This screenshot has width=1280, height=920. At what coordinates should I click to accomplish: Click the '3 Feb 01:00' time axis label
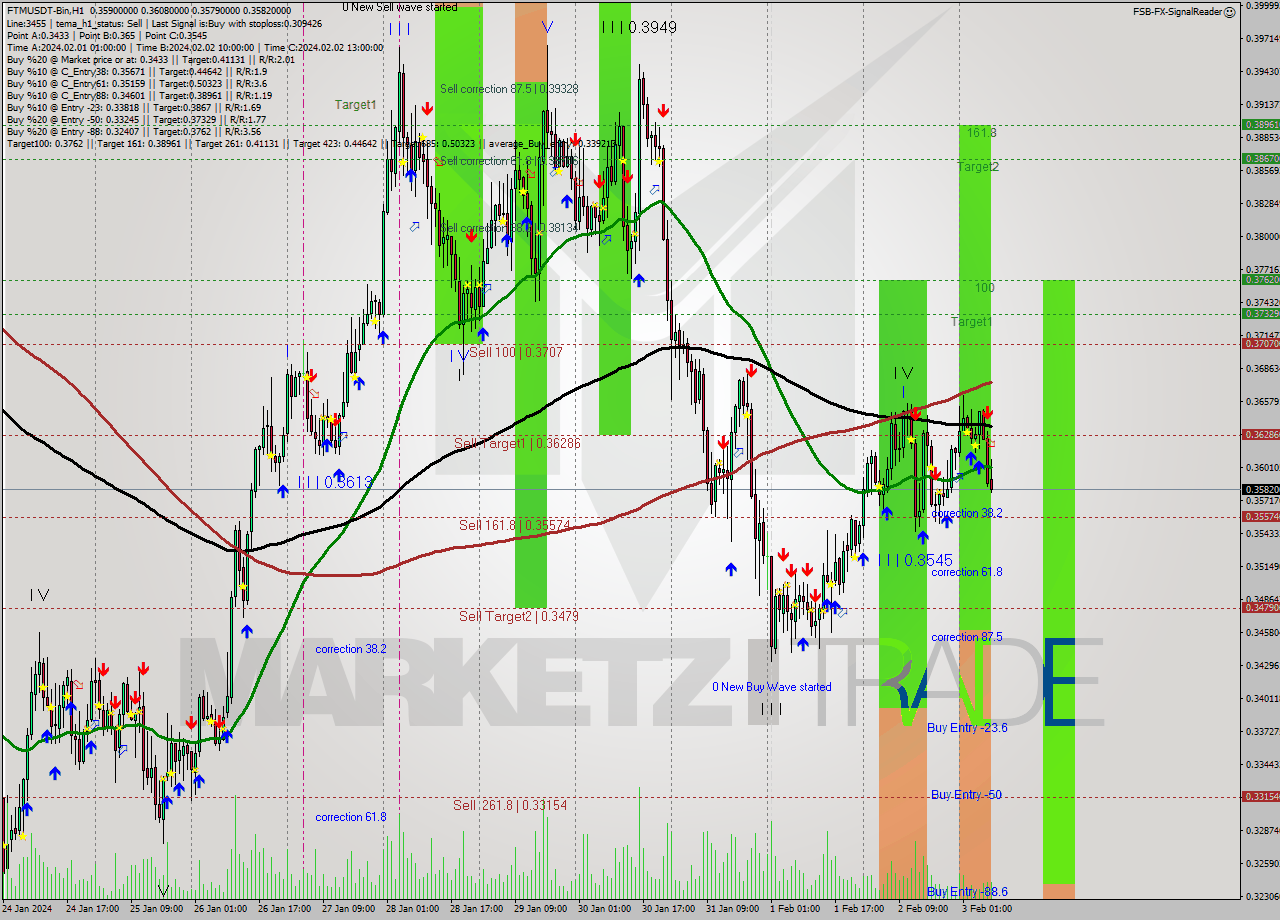coord(987,909)
